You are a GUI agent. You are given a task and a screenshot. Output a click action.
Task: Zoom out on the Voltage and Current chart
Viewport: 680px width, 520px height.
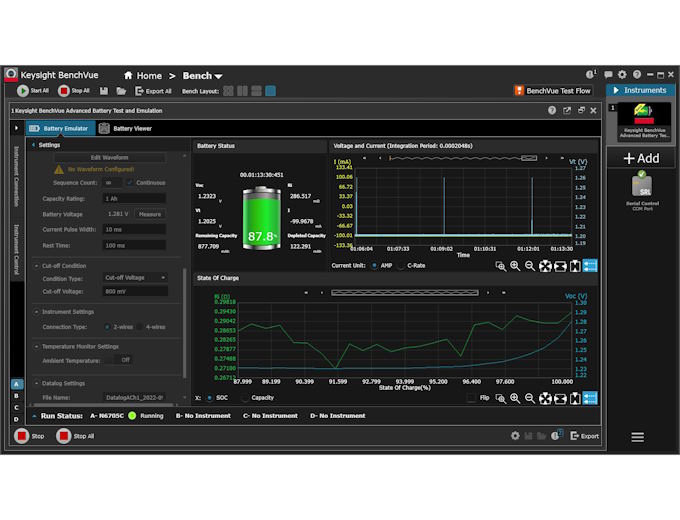[x=530, y=266]
